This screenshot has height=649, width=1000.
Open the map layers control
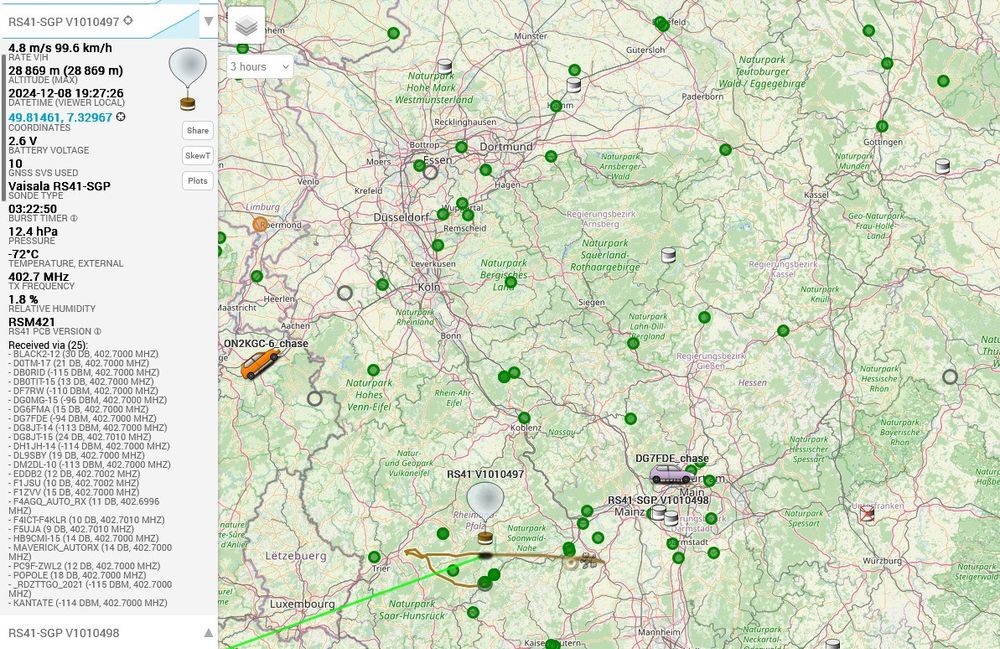(x=246, y=26)
